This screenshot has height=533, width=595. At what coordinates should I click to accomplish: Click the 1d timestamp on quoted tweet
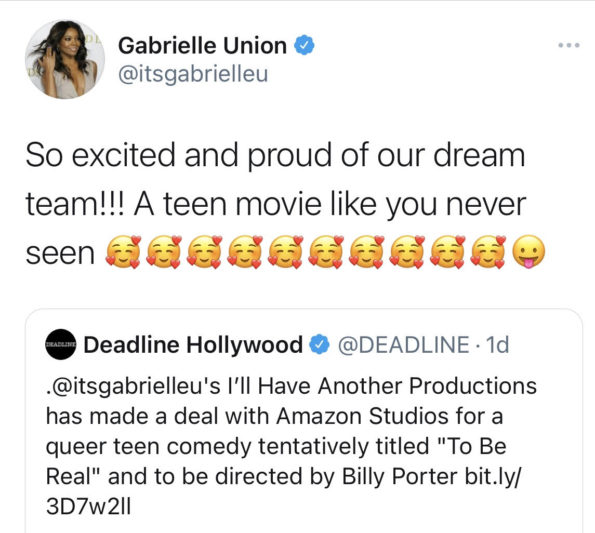pyautogui.click(x=497, y=344)
